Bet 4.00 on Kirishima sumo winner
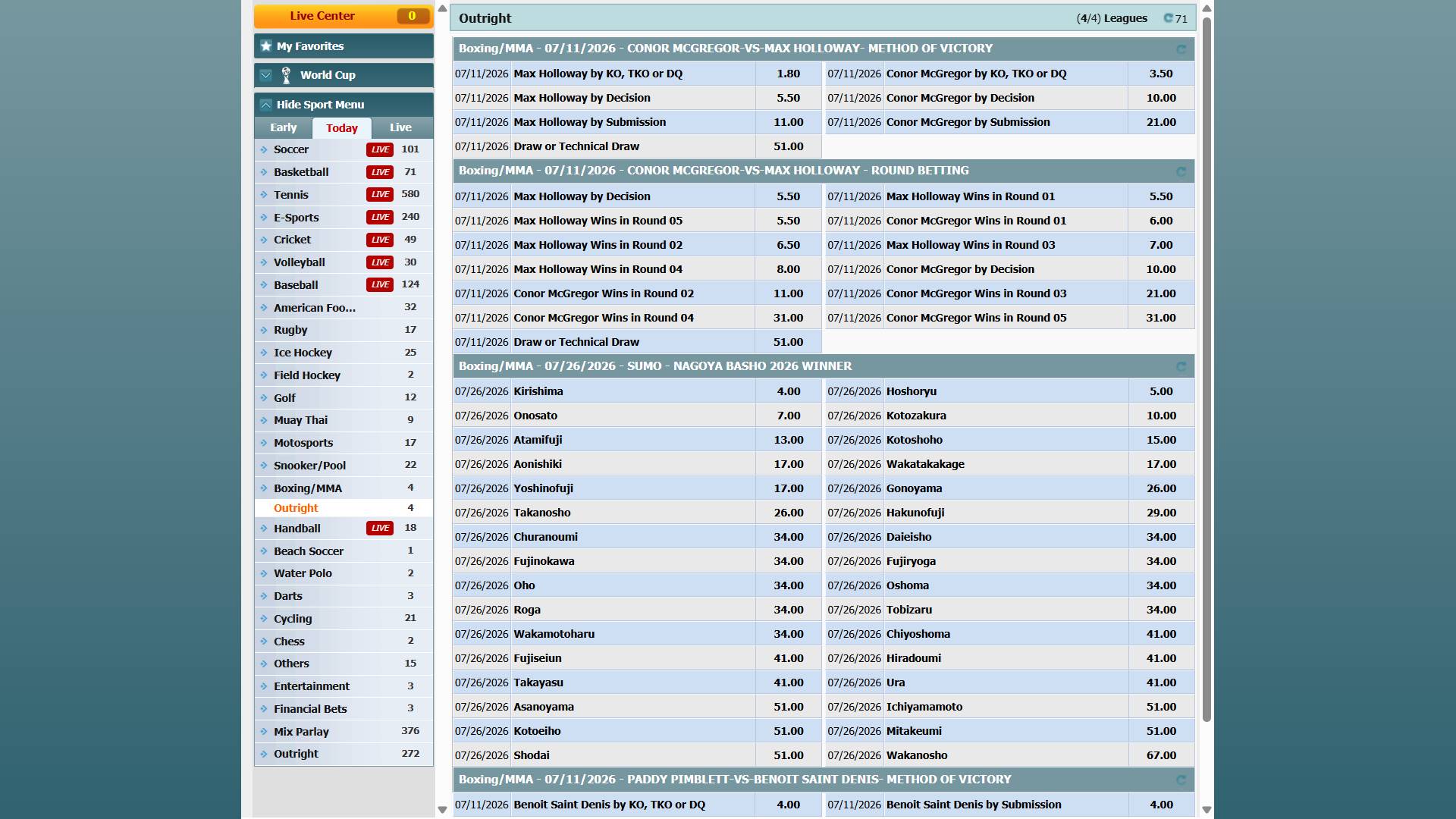This screenshot has width=1456, height=819. pos(788,391)
